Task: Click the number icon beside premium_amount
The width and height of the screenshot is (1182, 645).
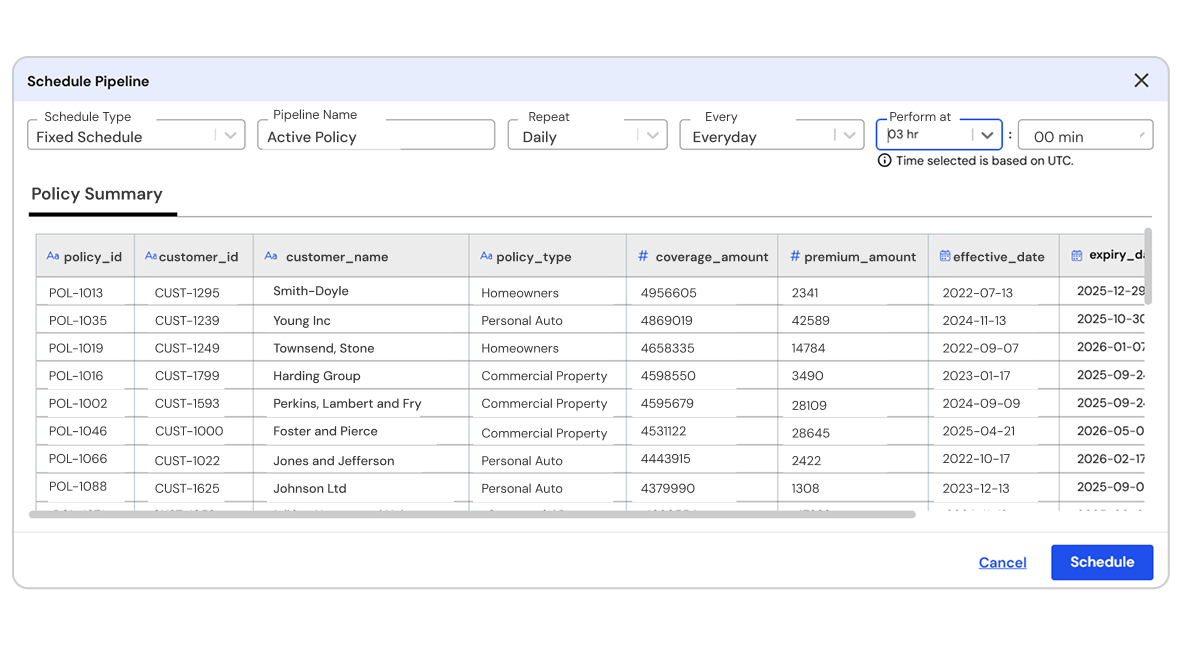Action: coord(795,257)
